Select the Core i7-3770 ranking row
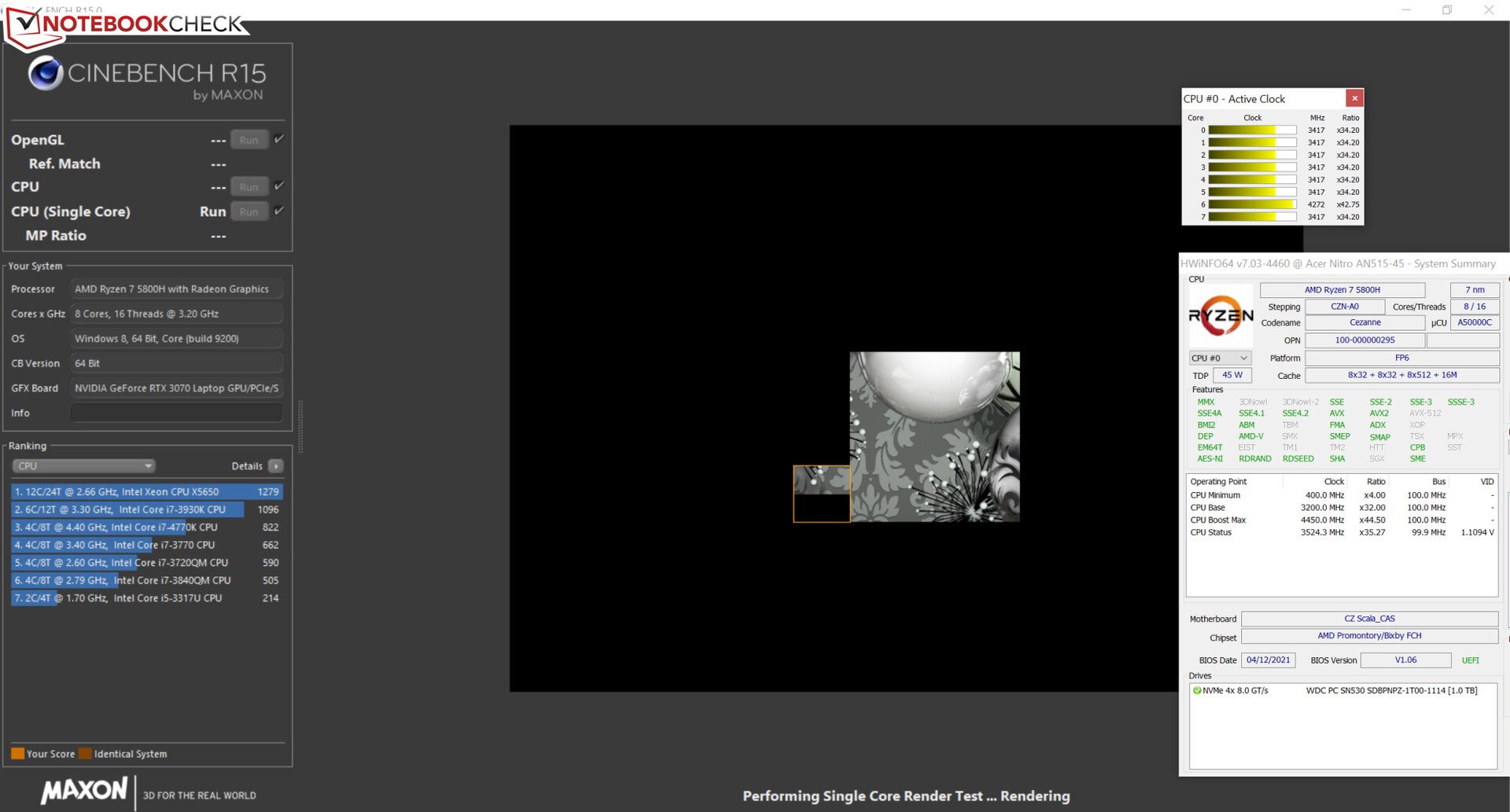 (x=147, y=545)
